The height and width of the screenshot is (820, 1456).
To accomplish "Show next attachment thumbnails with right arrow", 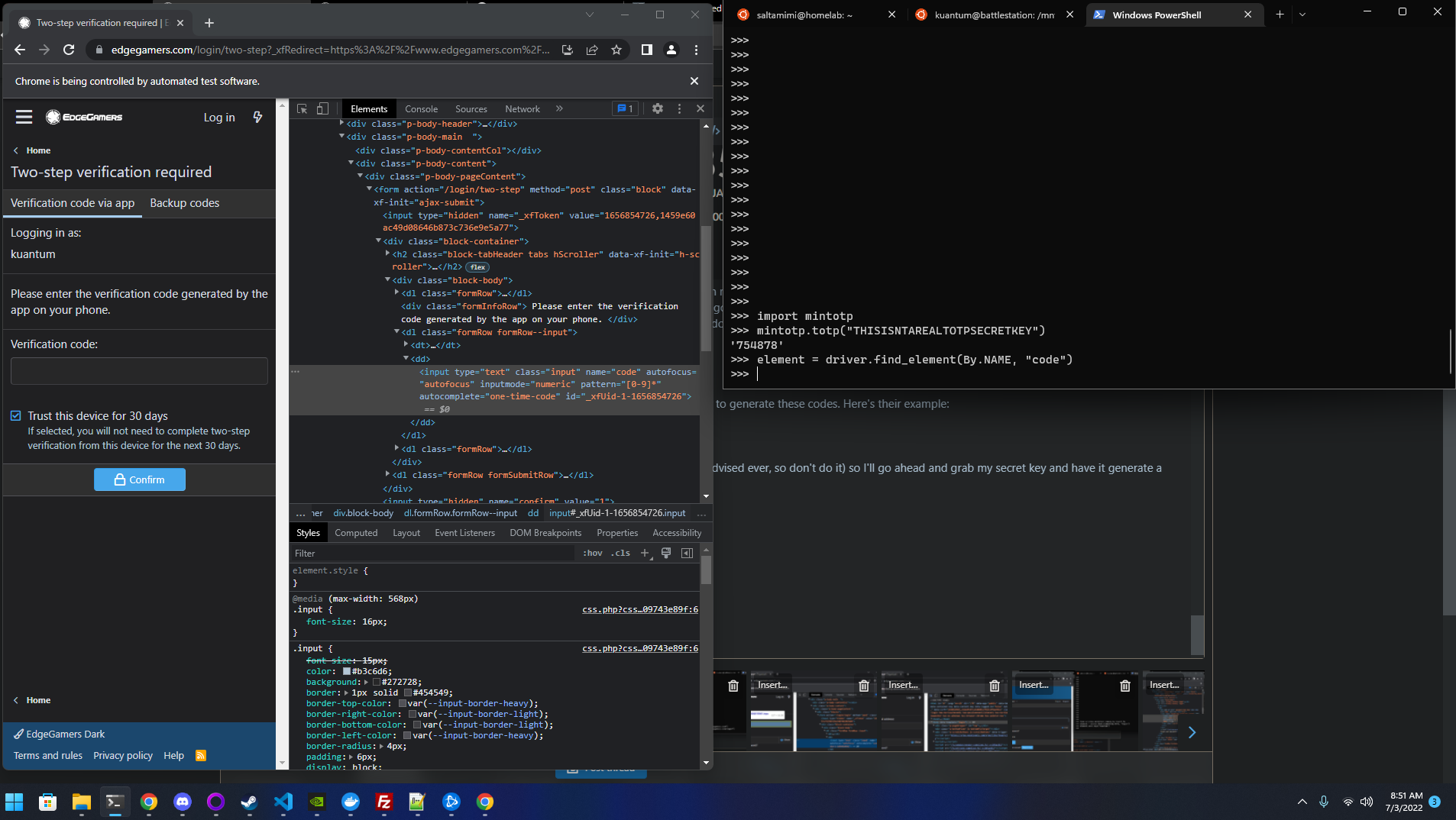I will pos(1192,733).
